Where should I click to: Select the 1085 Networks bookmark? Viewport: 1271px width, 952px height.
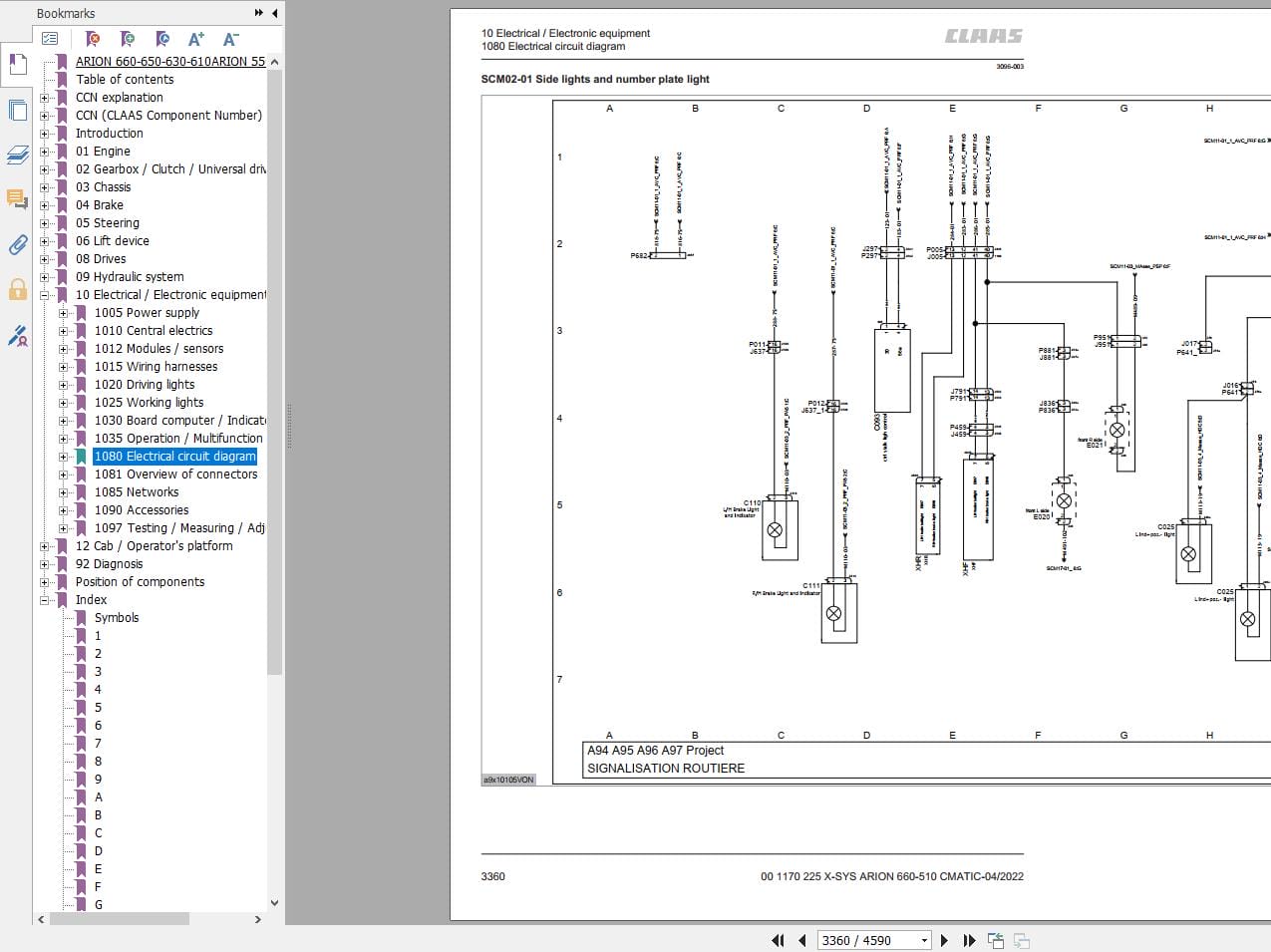(137, 492)
